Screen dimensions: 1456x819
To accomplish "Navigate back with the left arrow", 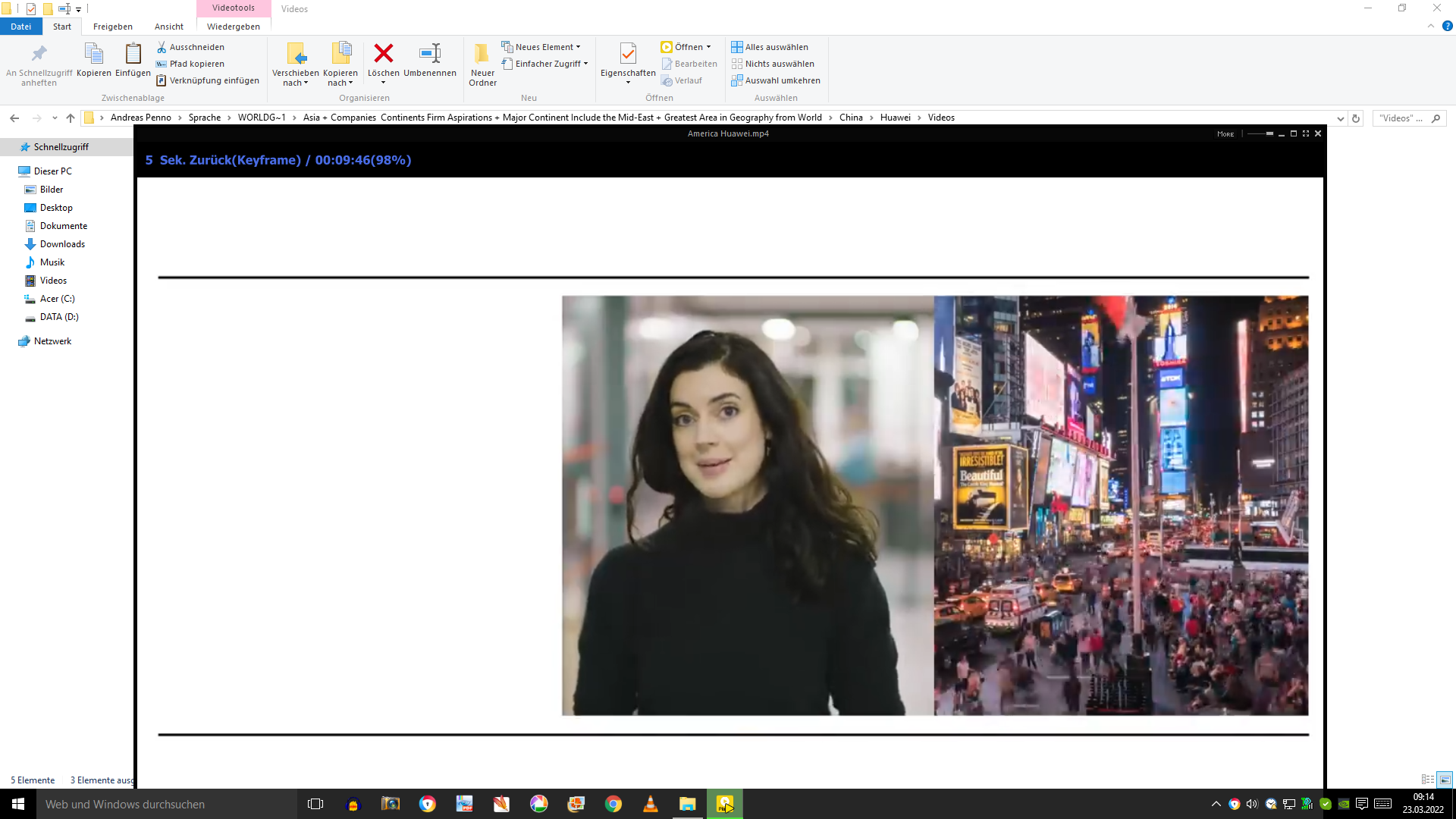I will (14, 118).
